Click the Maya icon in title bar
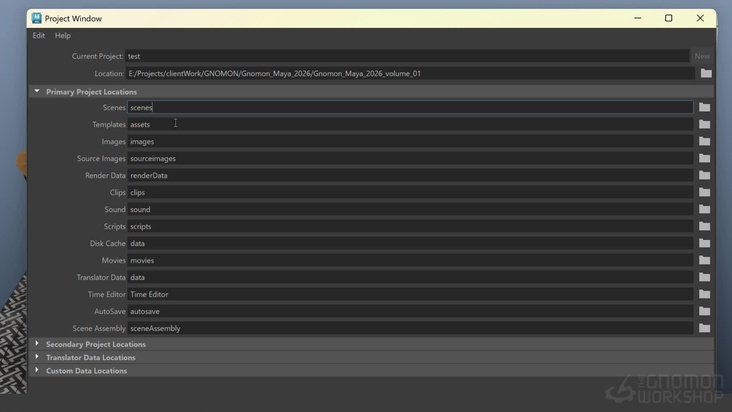 36,18
